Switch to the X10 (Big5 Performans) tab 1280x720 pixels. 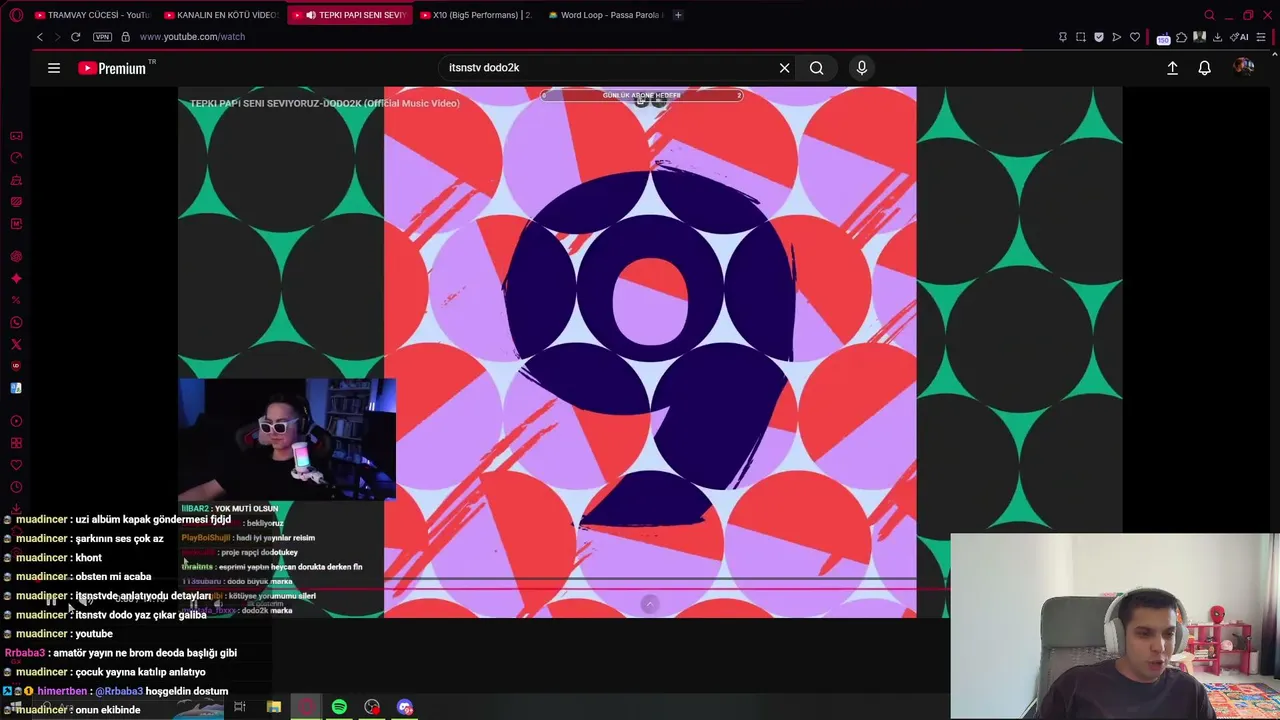477,15
